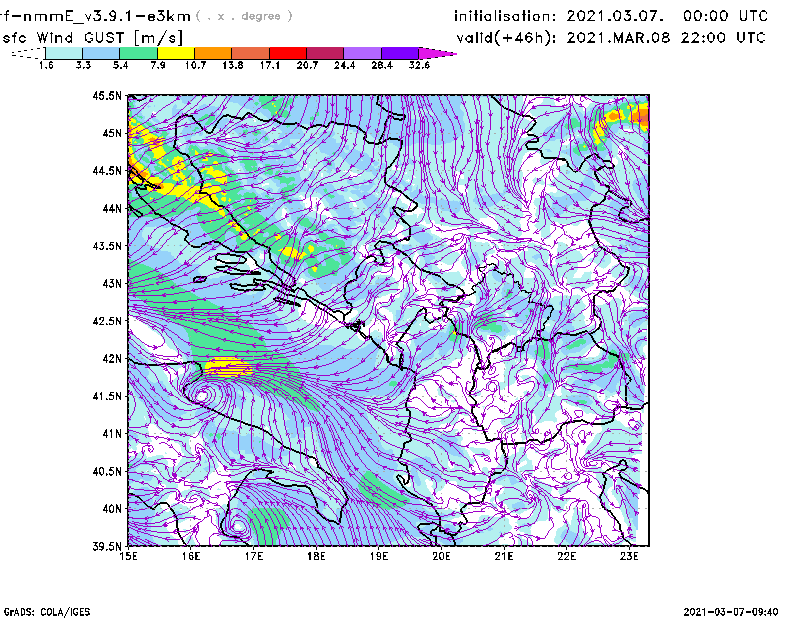Click the '28.4' colorbar value label
This screenshot has height=618, width=800.
(382, 65)
